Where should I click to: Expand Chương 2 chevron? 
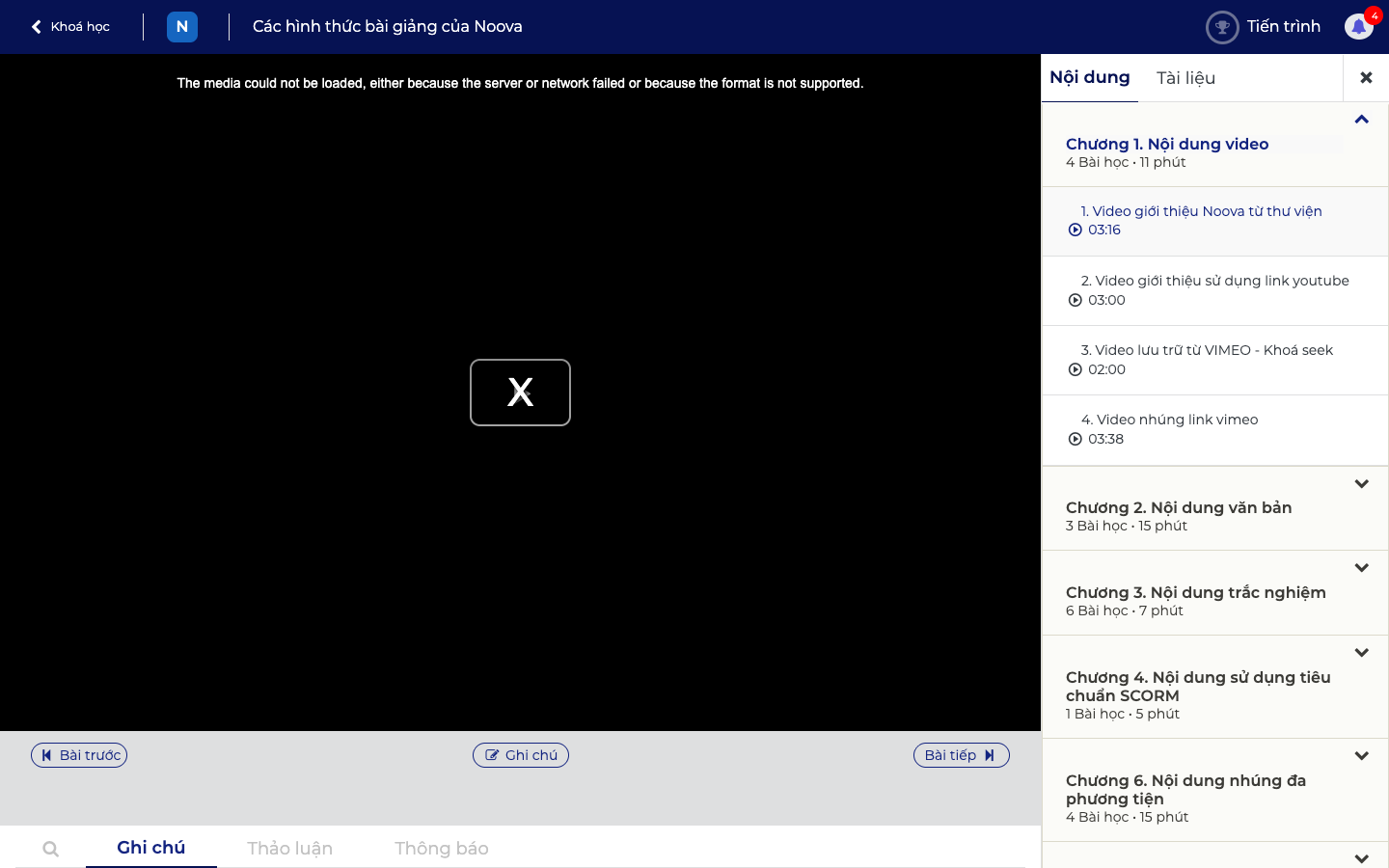pyautogui.click(x=1362, y=484)
